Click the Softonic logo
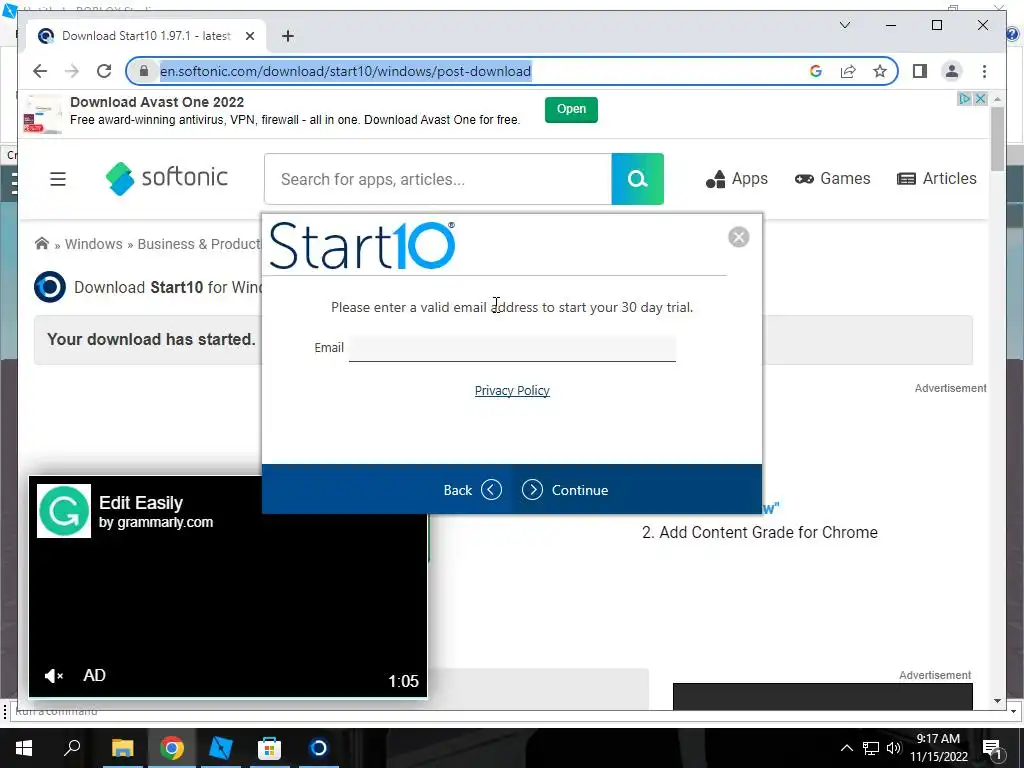 coord(167,178)
